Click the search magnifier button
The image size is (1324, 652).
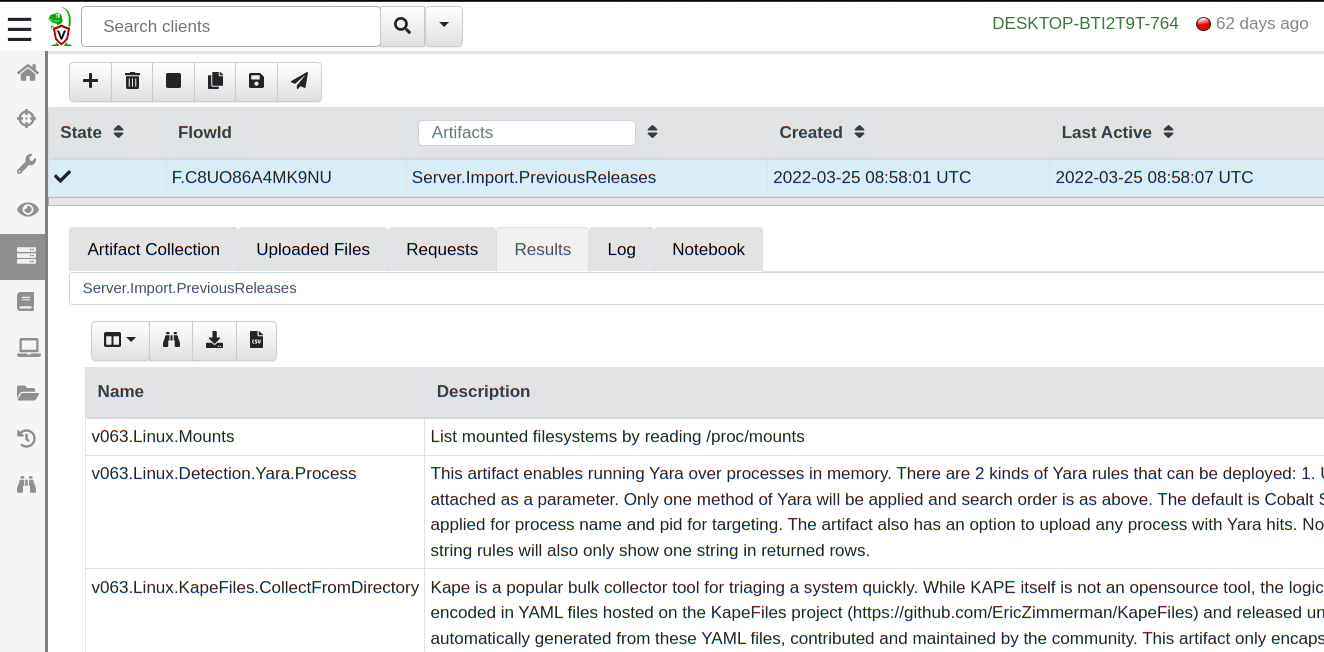click(402, 27)
